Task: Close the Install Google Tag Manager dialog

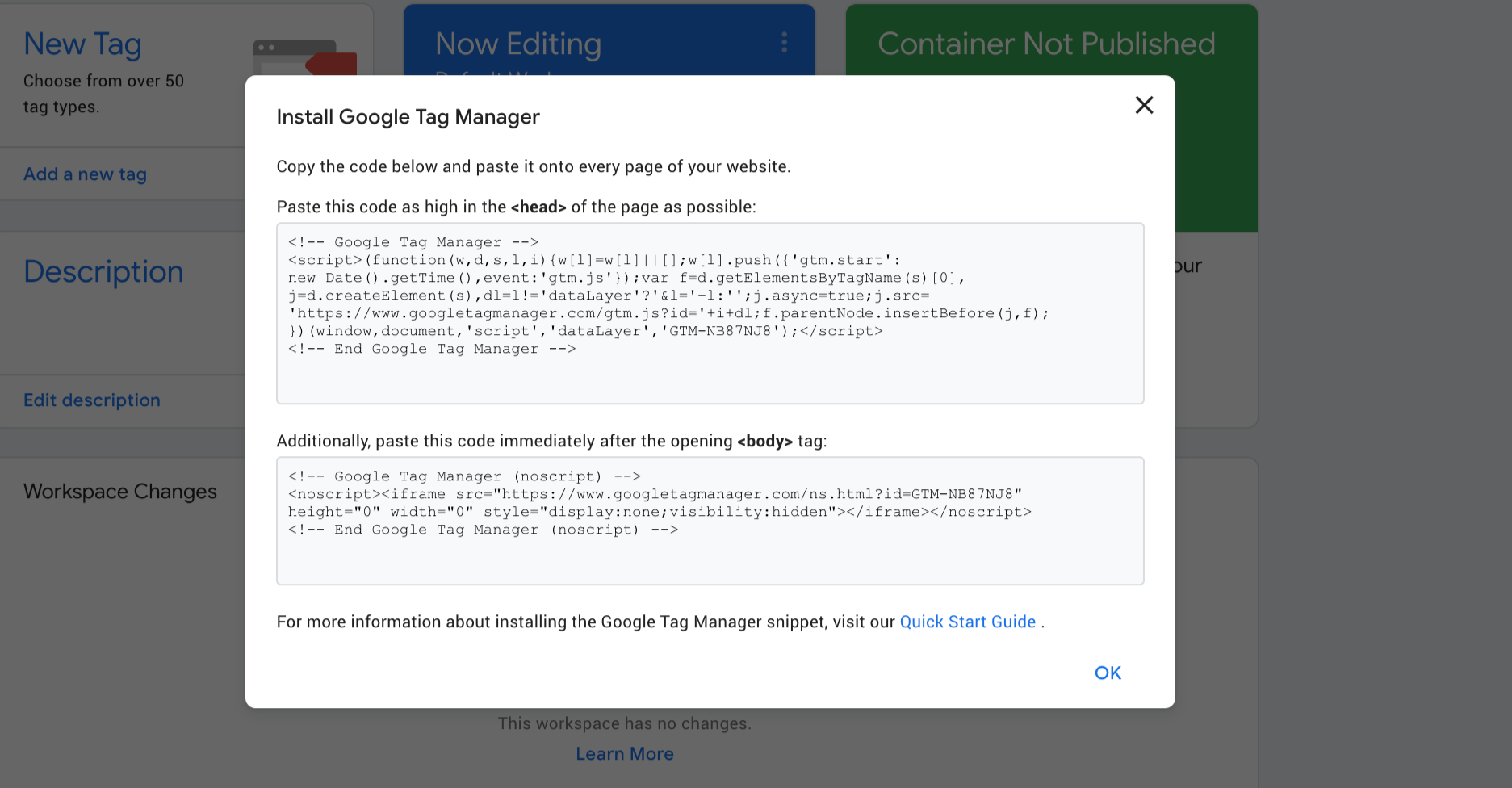Action: (1144, 105)
